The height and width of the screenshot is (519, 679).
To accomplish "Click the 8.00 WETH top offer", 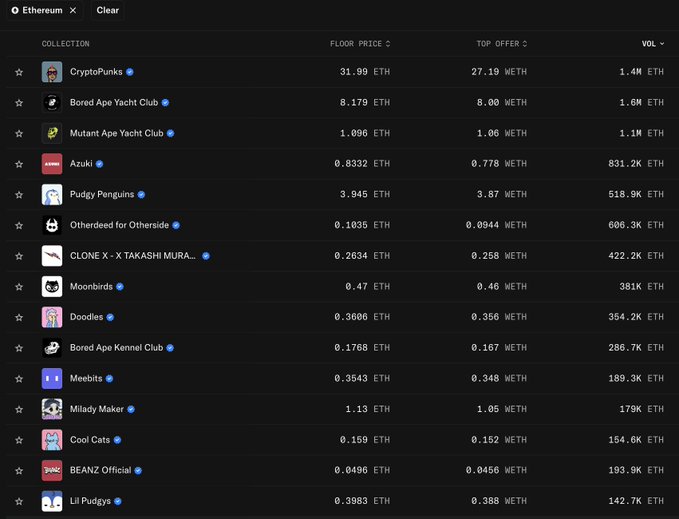I will point(501,103).
